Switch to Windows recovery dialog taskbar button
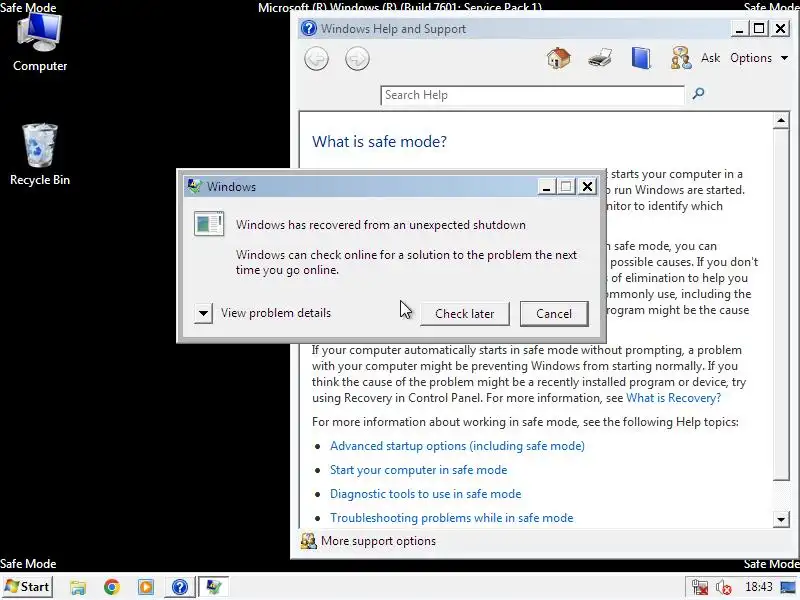This screenshot has width=800, height=600. (x=213, y=587)
